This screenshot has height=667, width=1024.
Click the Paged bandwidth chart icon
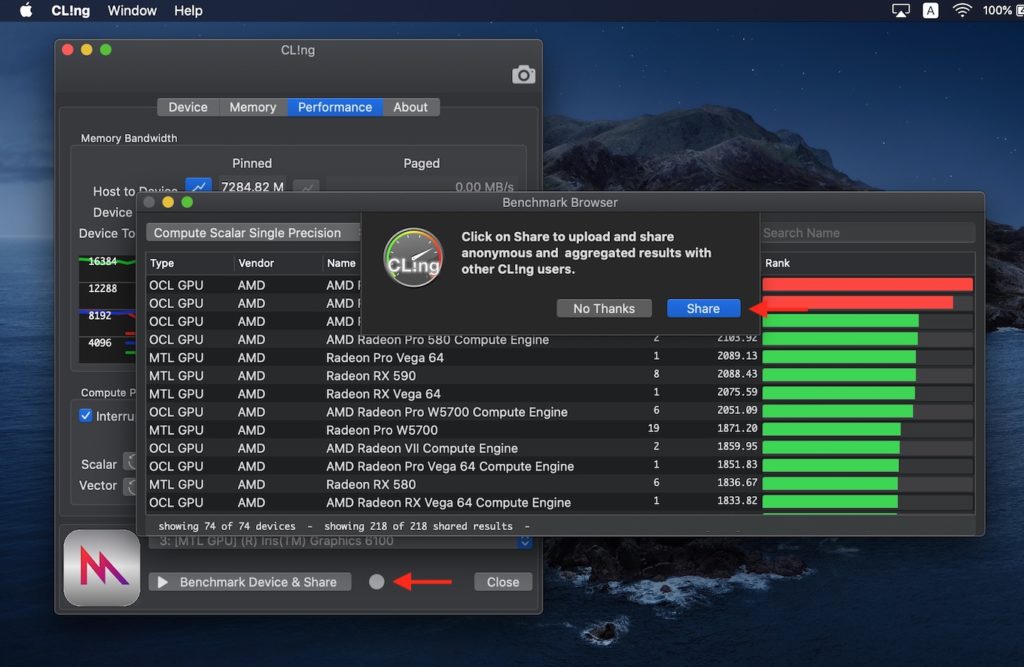(x=306, y=187)
